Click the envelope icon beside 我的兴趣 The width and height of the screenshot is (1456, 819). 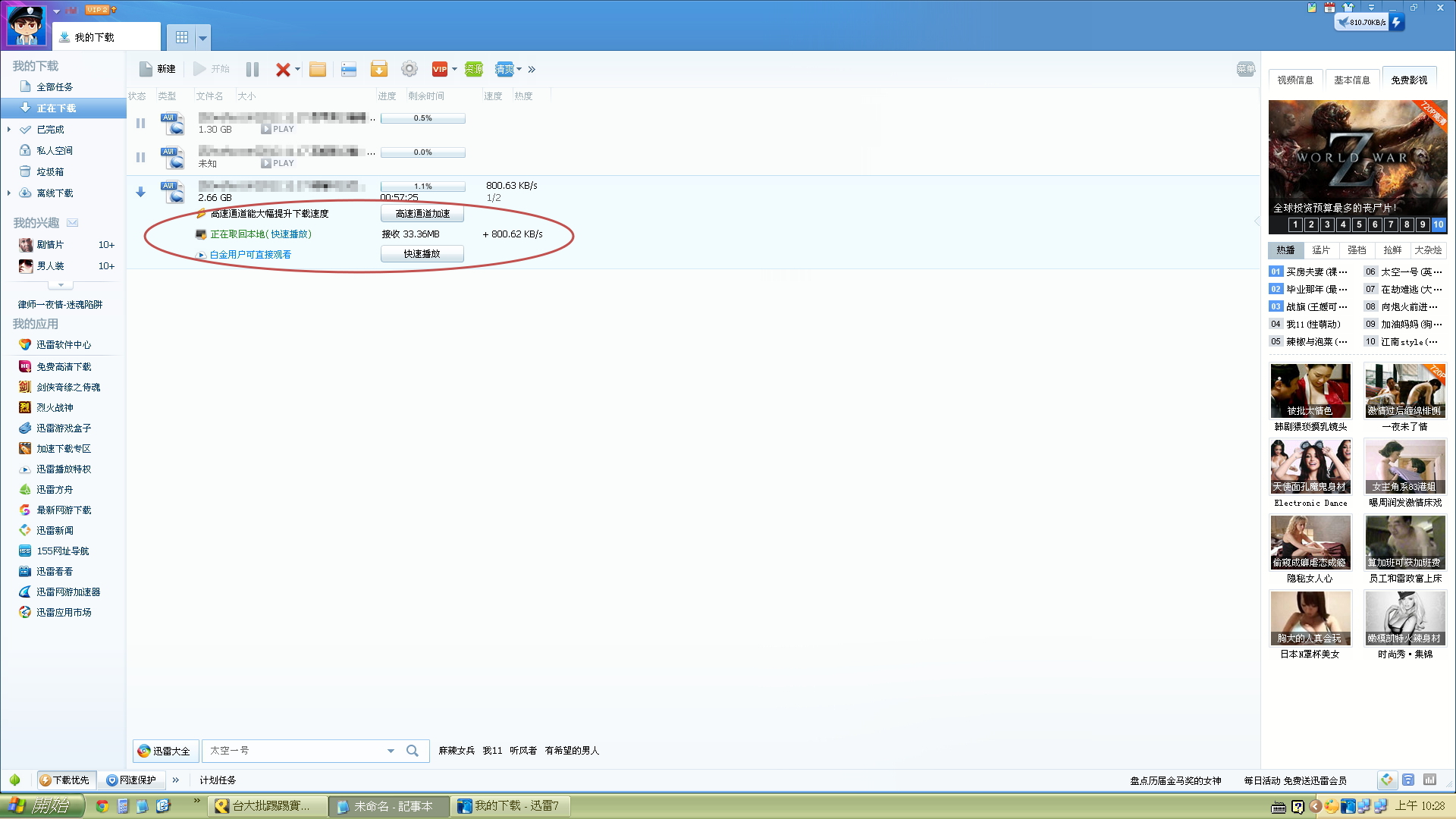tap(73, 223)
